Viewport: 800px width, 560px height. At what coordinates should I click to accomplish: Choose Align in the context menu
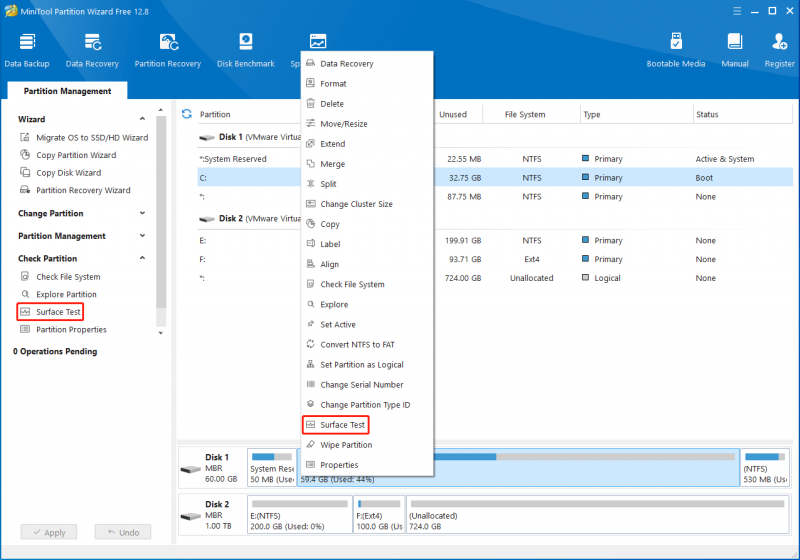click(x=367, y=264)
